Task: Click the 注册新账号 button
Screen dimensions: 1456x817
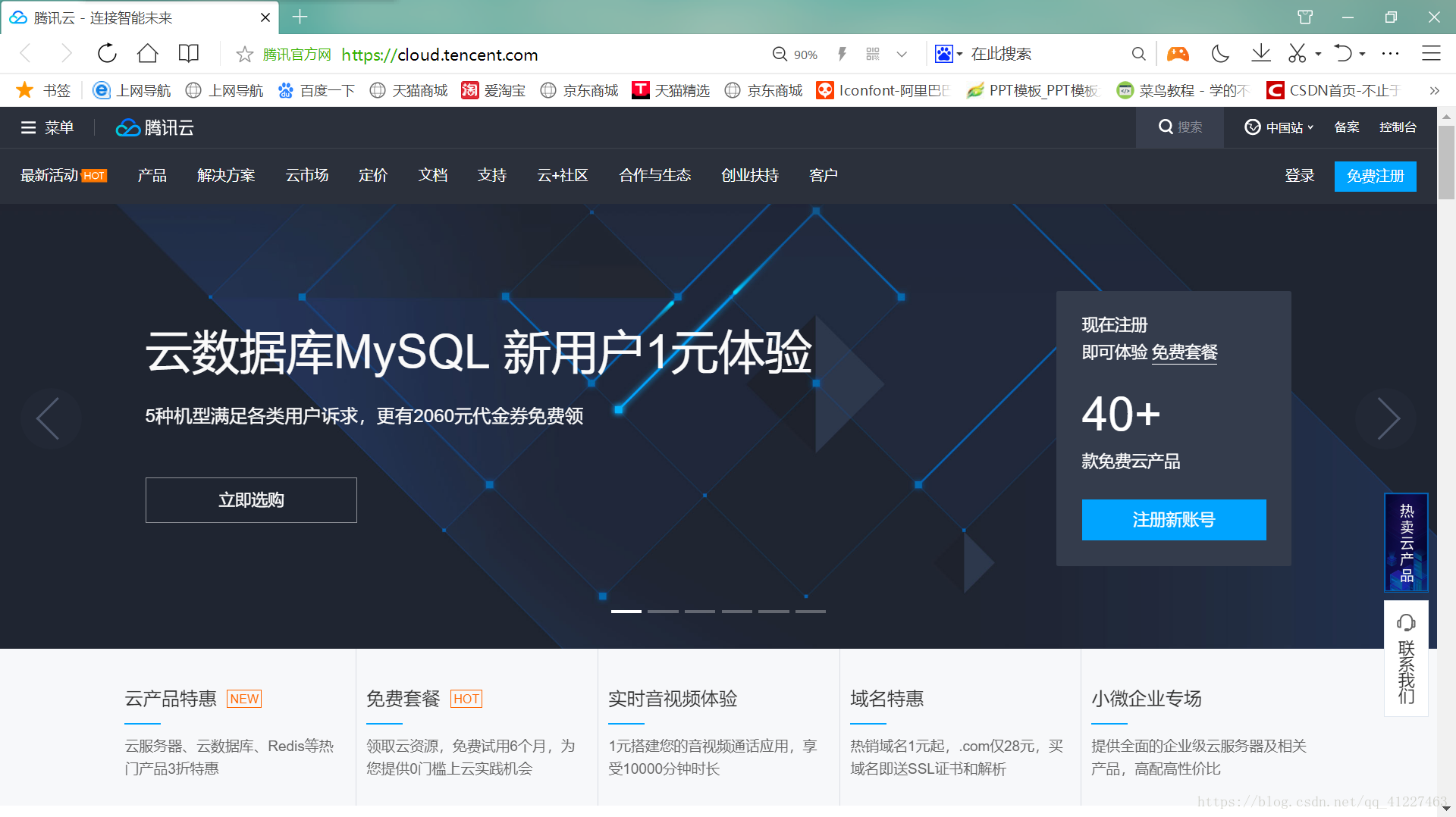Action: coord(1174,520)
